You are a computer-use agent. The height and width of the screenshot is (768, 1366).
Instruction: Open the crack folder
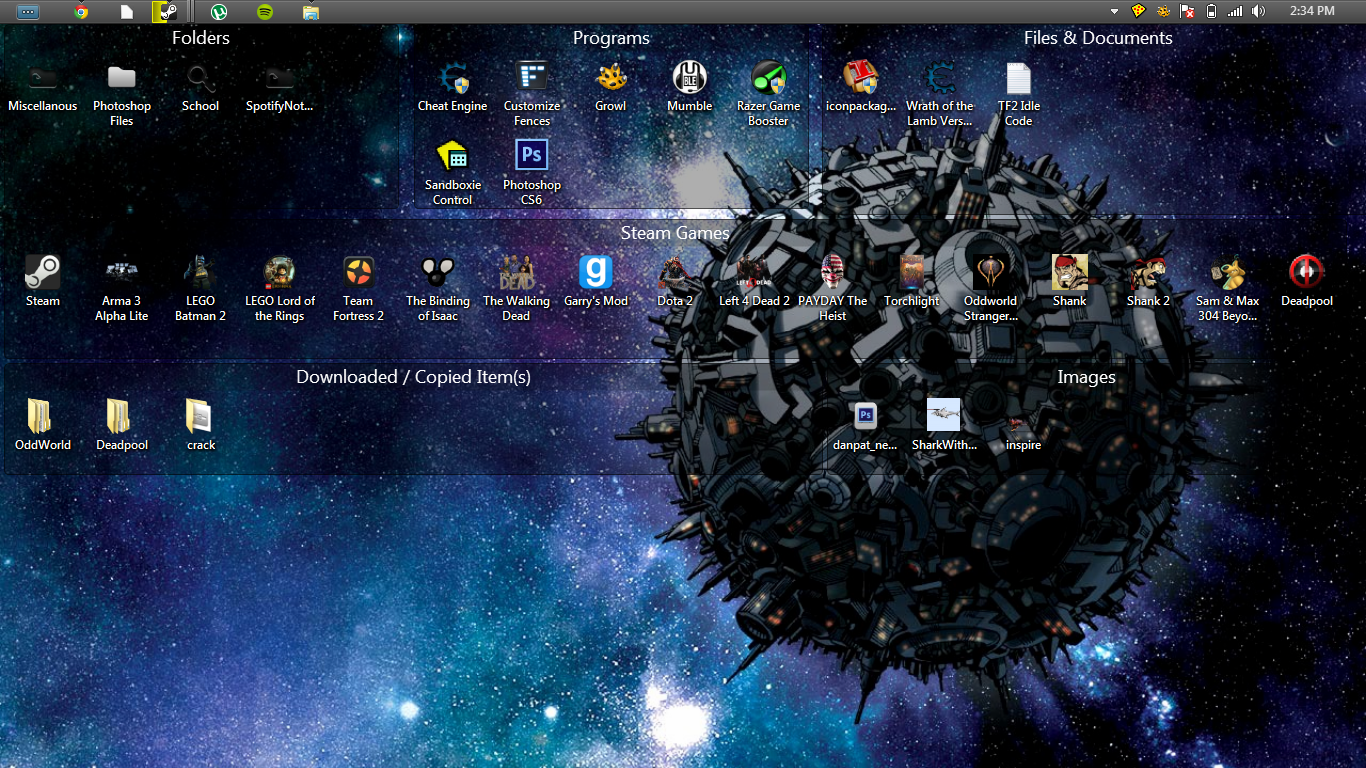pos(200,418)
